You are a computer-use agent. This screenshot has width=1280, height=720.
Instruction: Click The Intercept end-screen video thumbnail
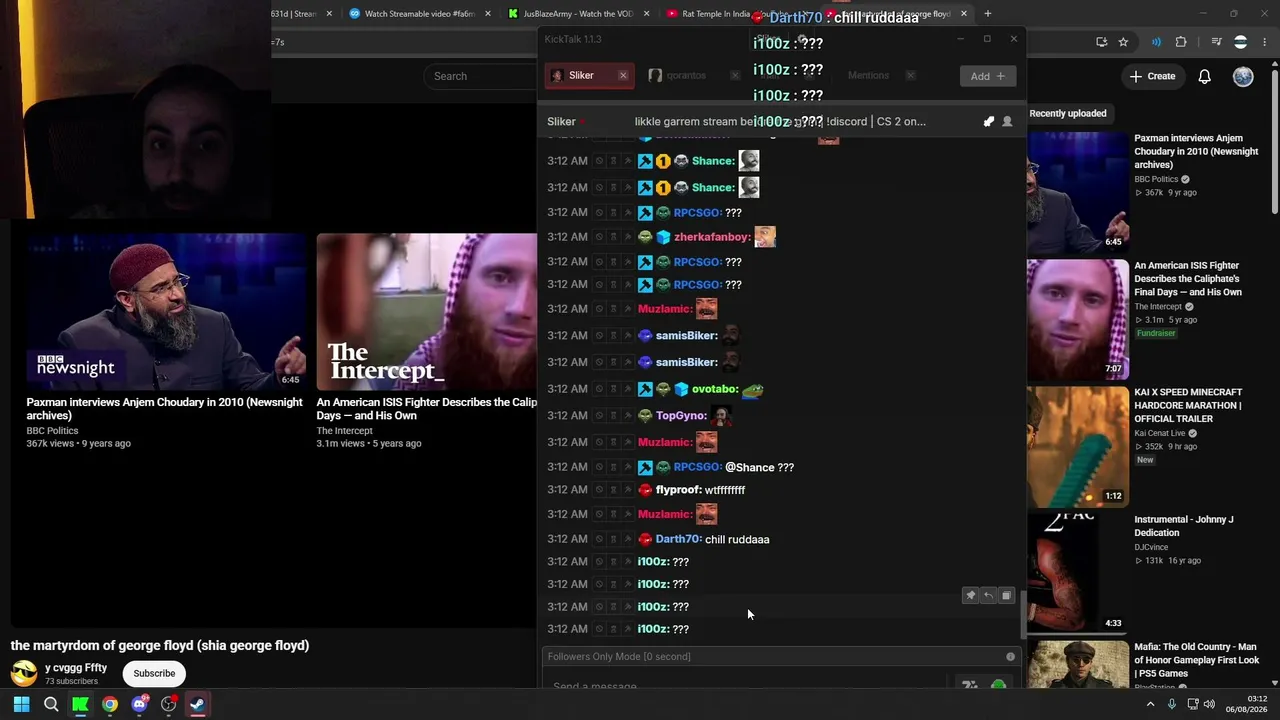427,311
